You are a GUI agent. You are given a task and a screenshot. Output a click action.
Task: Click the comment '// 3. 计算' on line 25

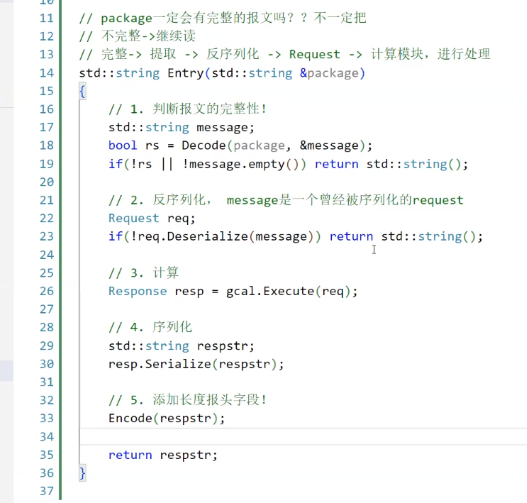144,273
